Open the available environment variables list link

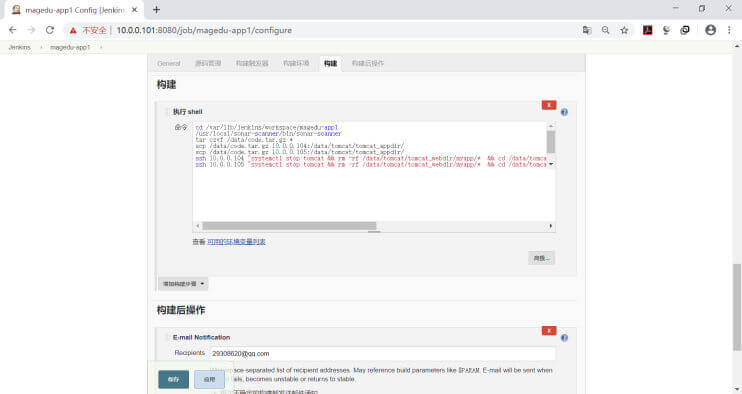(x=236, y=242)
